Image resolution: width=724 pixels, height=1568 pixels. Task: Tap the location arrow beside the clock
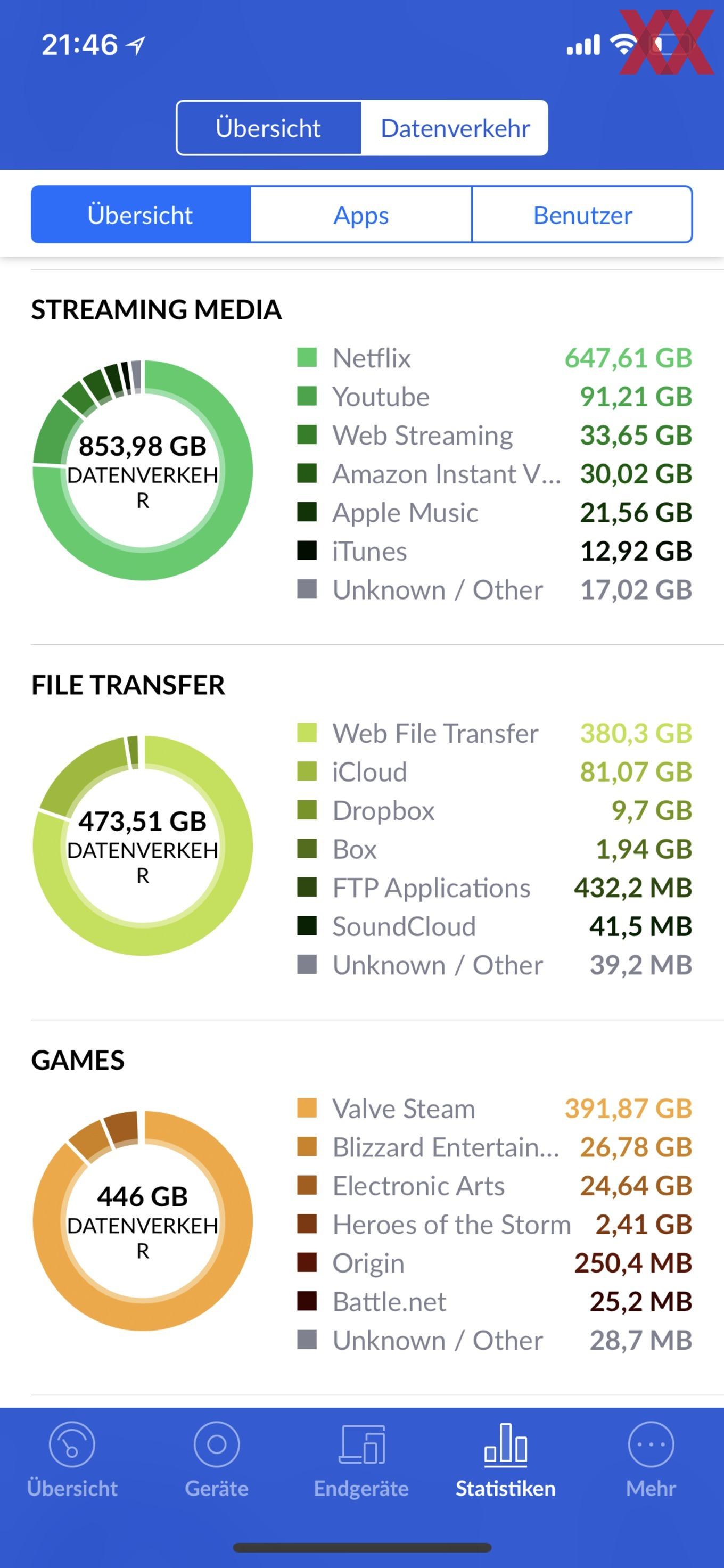(135, 45)
